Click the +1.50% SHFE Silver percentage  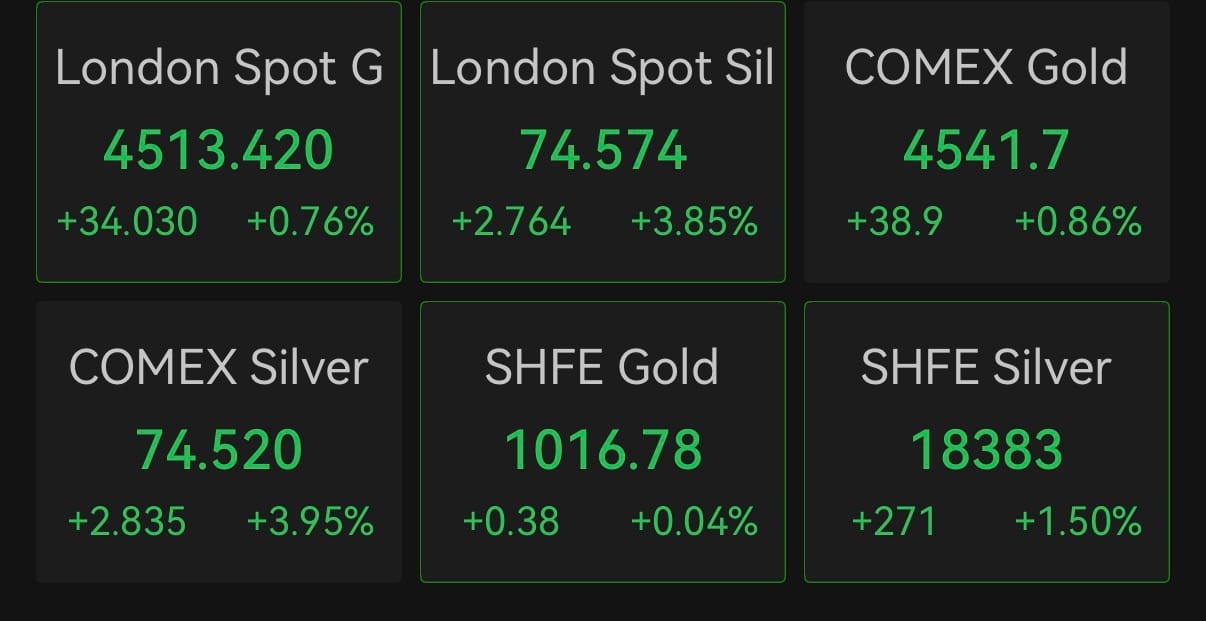pos(1078,521)
